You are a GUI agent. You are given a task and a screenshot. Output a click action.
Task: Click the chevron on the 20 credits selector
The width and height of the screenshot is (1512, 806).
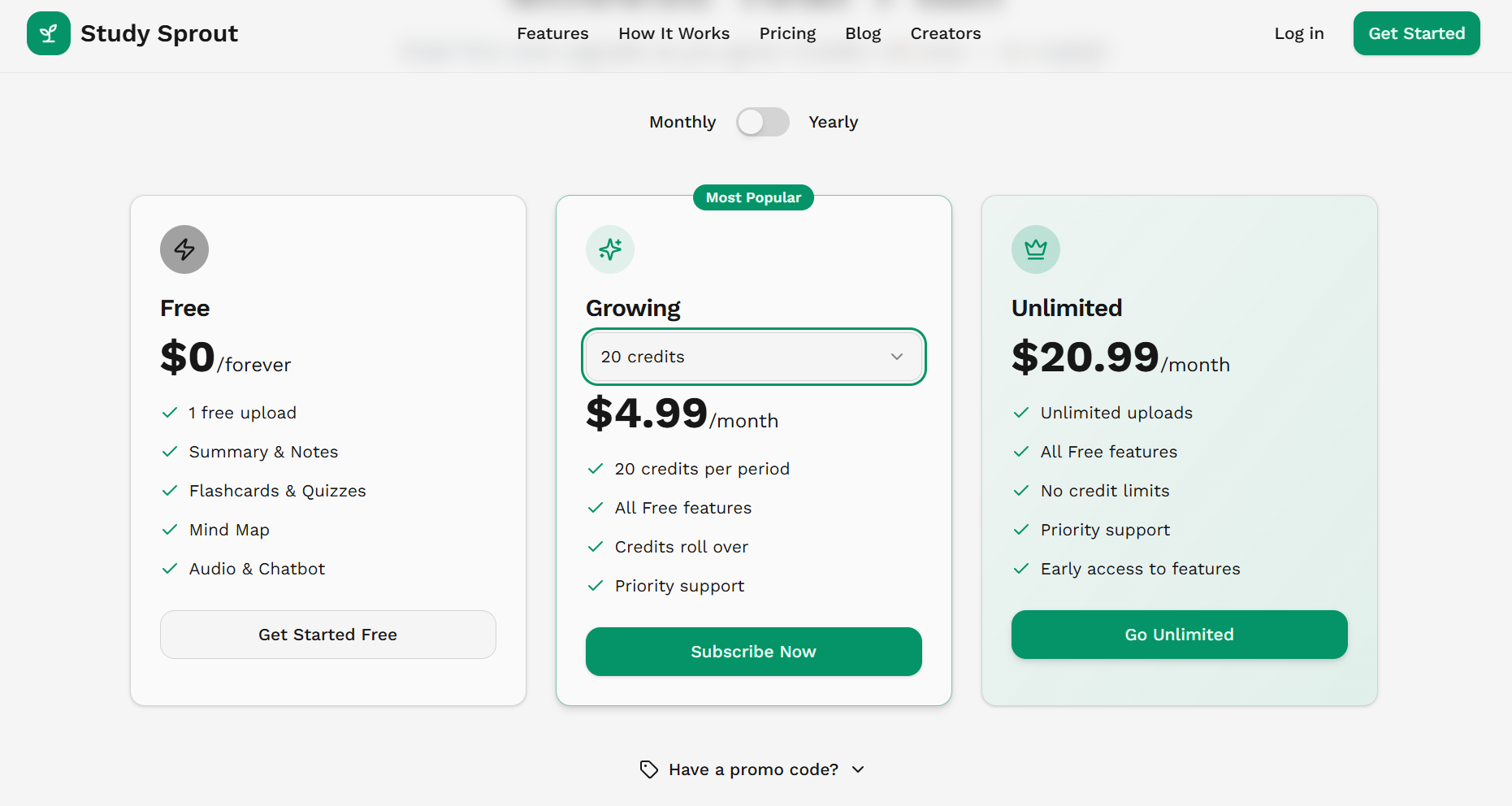(x=897, y=356)
